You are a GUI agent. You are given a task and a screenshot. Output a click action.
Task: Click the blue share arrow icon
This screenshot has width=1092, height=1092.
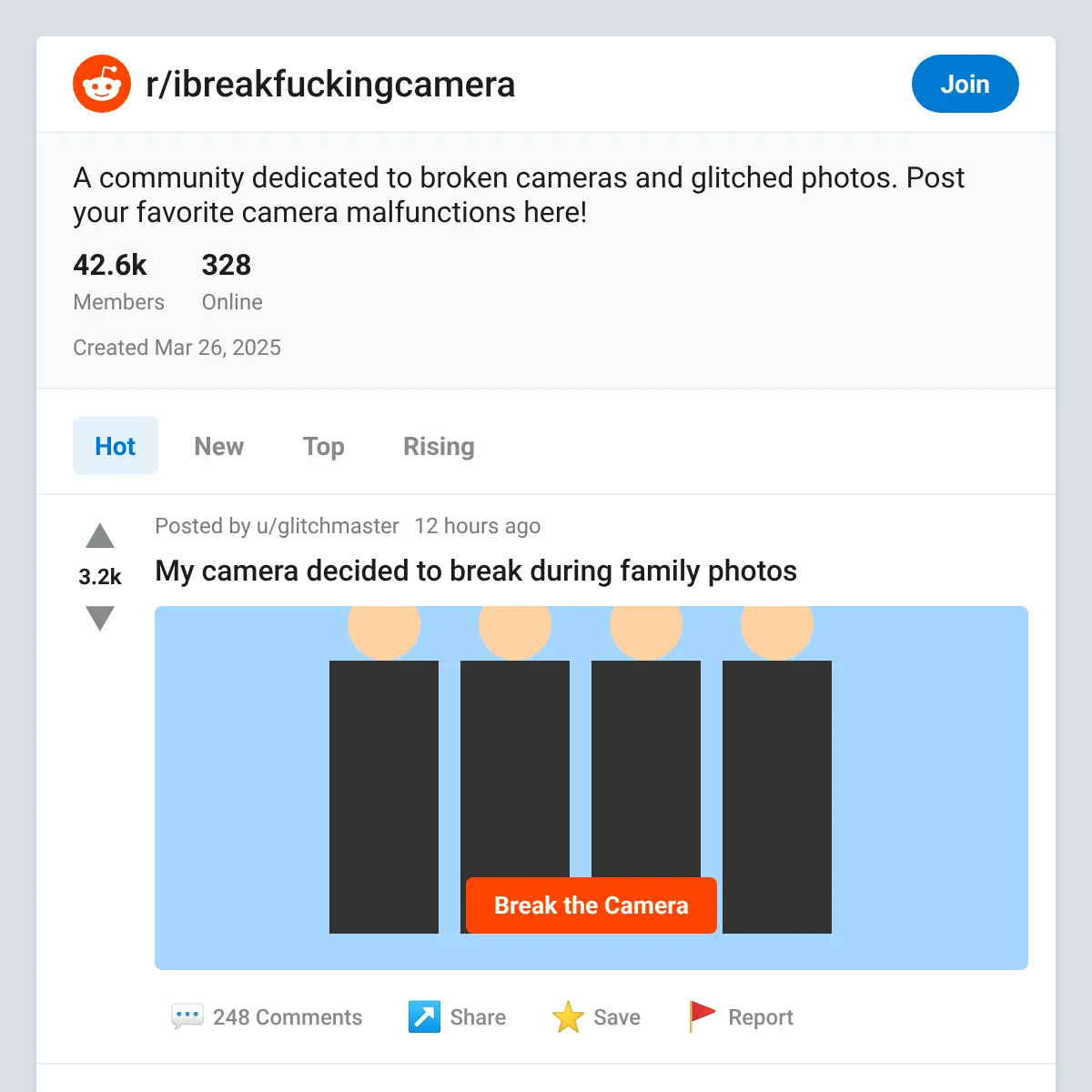[x=424, y=1016]
